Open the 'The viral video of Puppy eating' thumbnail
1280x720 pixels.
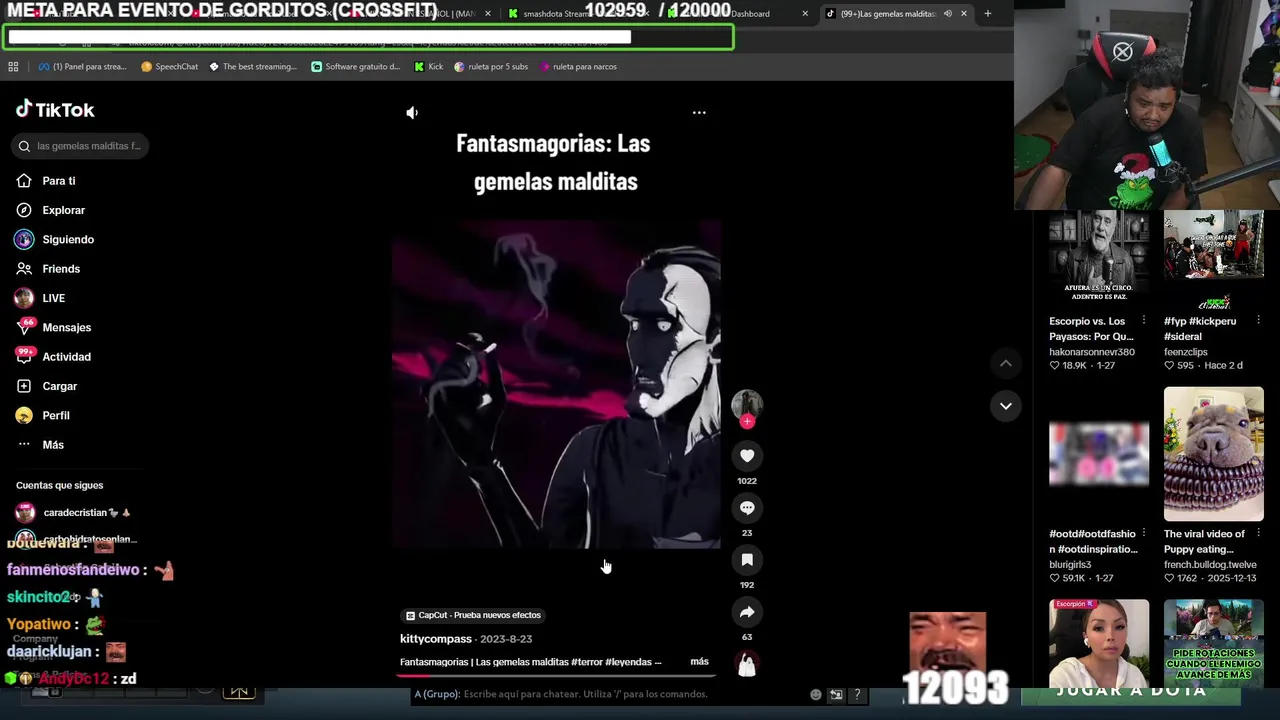point(1214,453)
